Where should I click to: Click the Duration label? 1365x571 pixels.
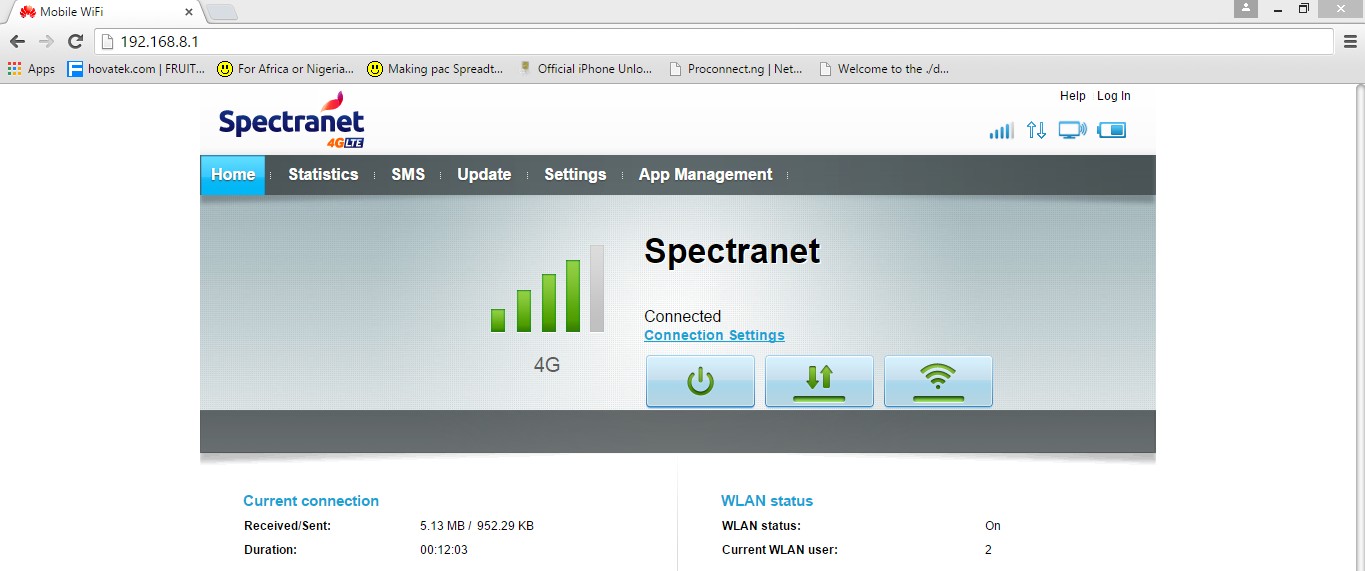[270, 550]
